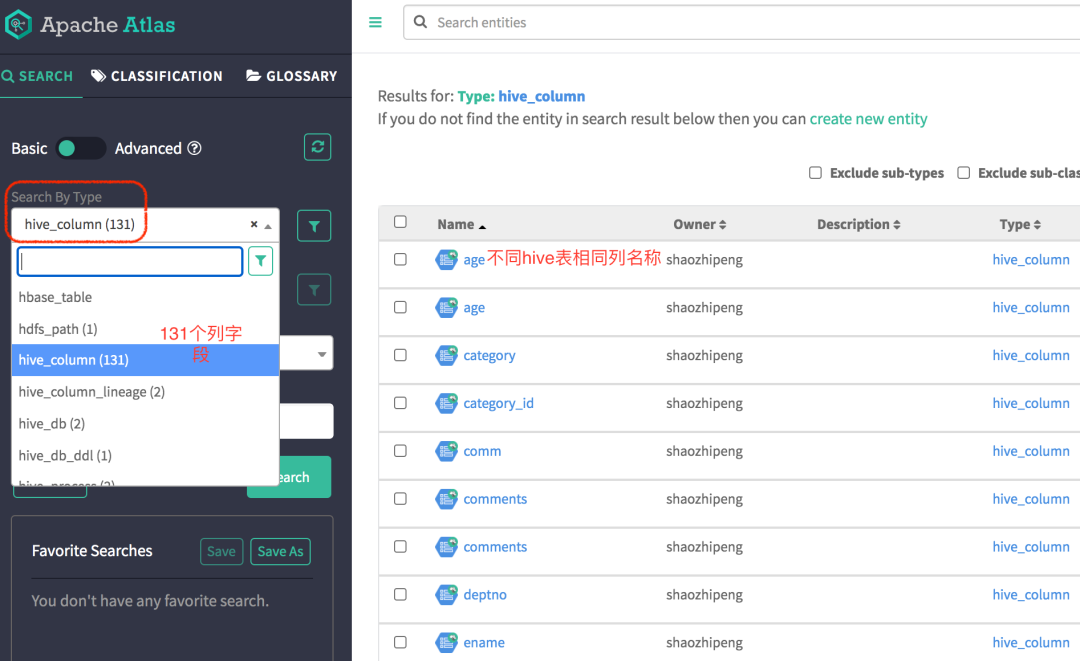Click entity icon of comm row
Viewport: 1080px width, 661px height.
(x=446, y=451)
